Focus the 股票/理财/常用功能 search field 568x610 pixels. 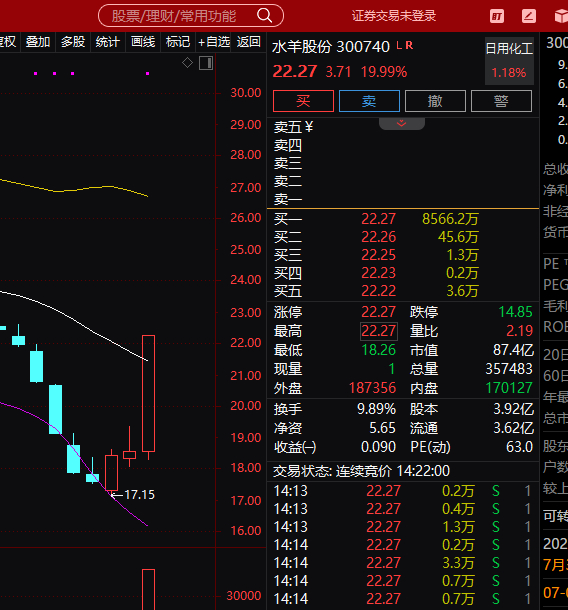click(x=191, y=16)
